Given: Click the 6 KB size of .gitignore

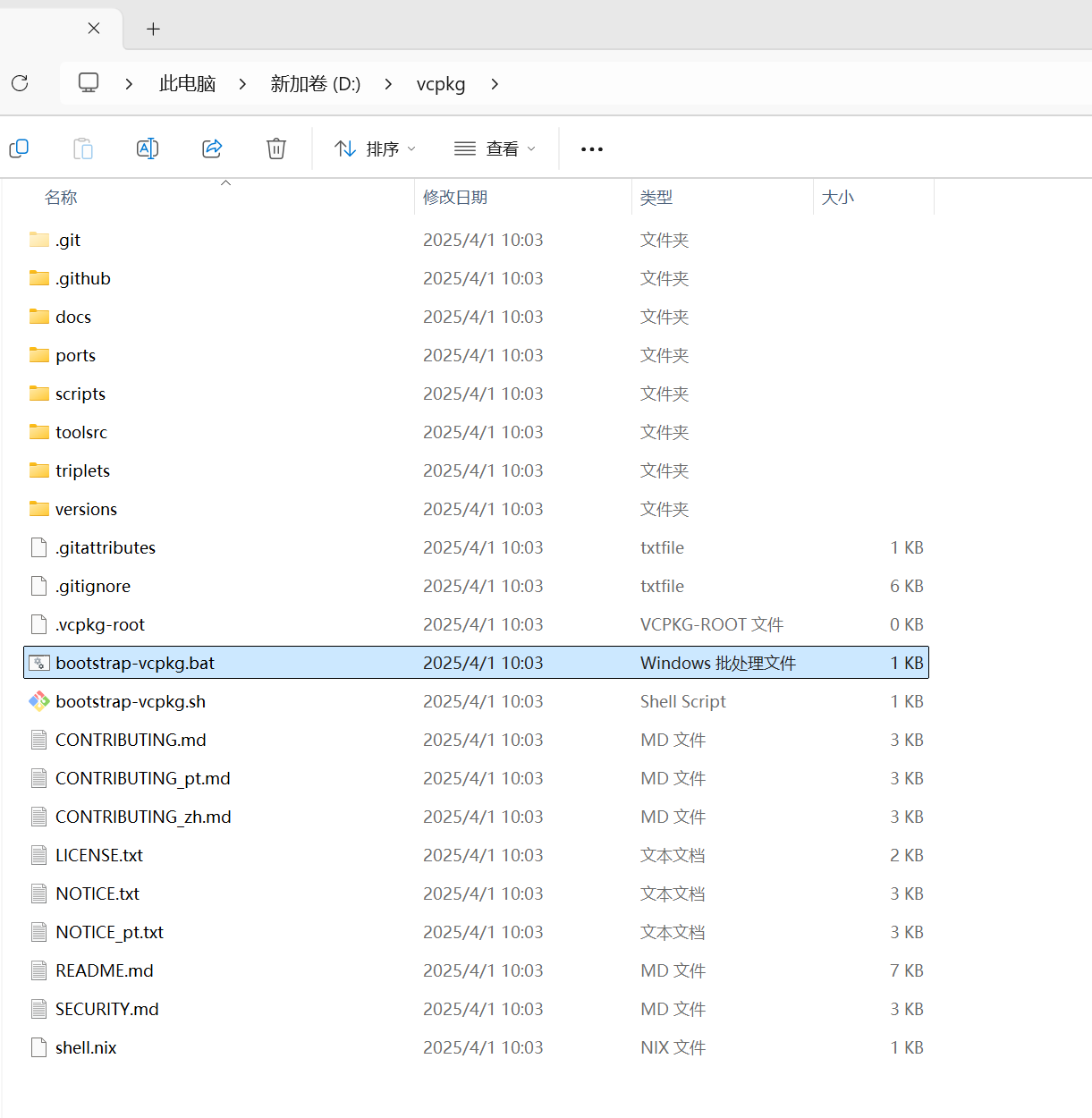Looking at the screenshot, I should (907, 586).
